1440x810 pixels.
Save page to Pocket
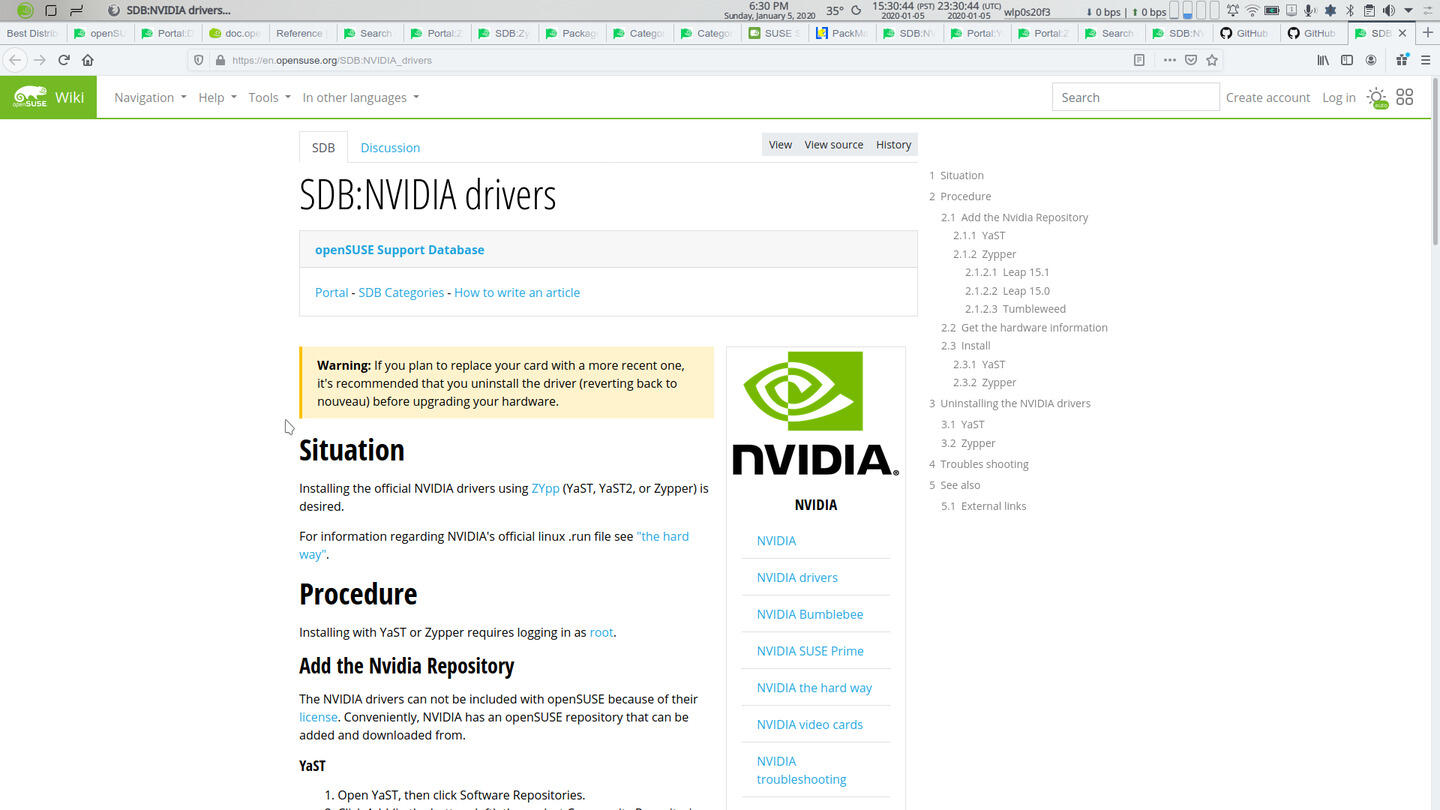pyautogui.click(x=1191, y=60)
